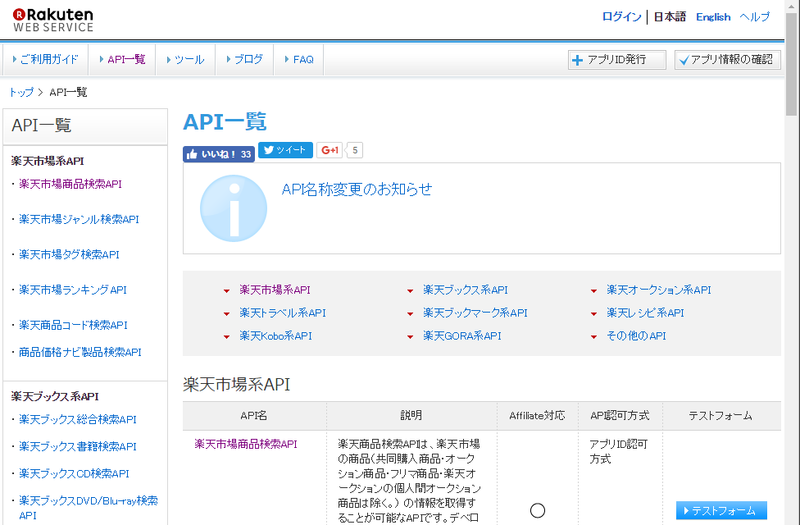Open ブログ in the navigation bar
The width and height of the screenshot is (800, 525).
pyautogui.click(x=244, y=60)
